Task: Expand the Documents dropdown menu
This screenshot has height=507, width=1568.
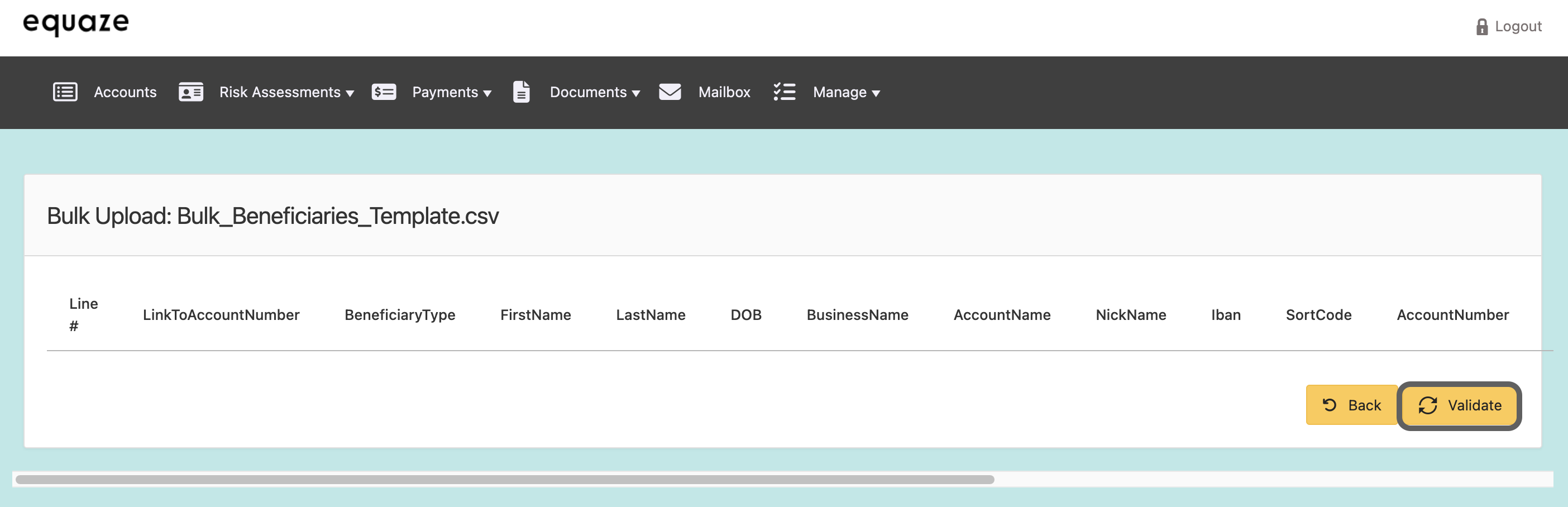Action: click(x=594, y=93)
